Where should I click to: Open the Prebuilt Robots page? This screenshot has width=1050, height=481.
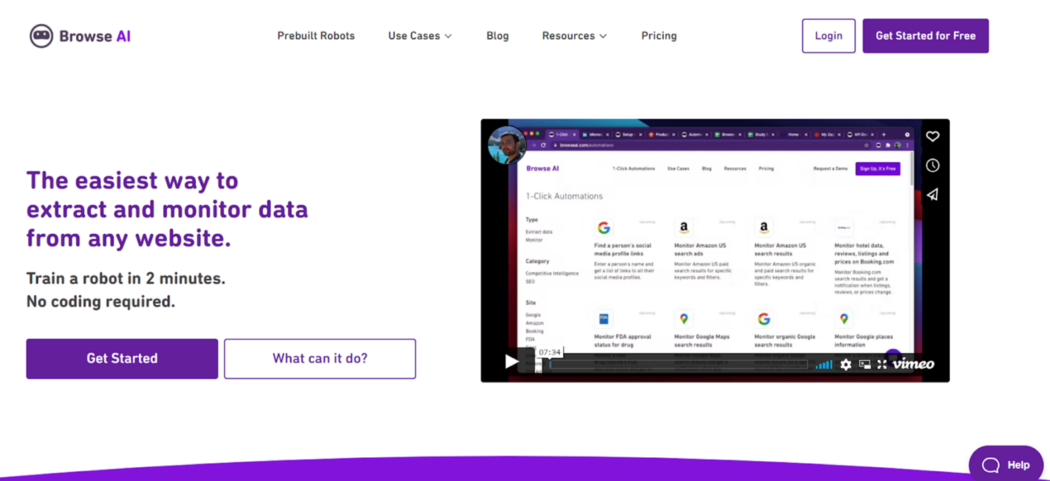tap(316, 36)
